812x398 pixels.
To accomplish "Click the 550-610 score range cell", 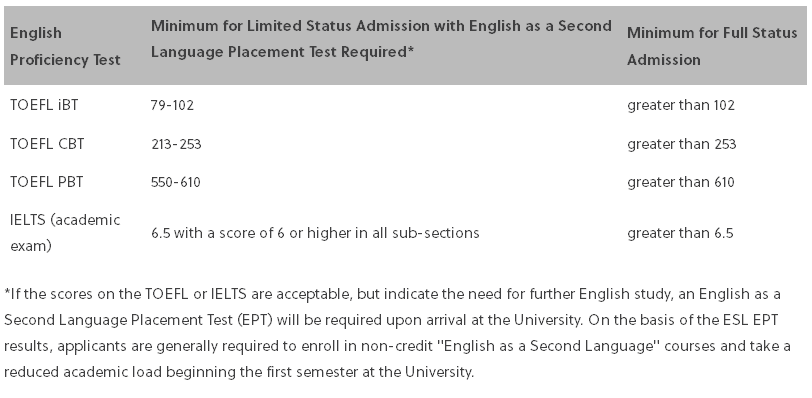I will click(176, 182).
